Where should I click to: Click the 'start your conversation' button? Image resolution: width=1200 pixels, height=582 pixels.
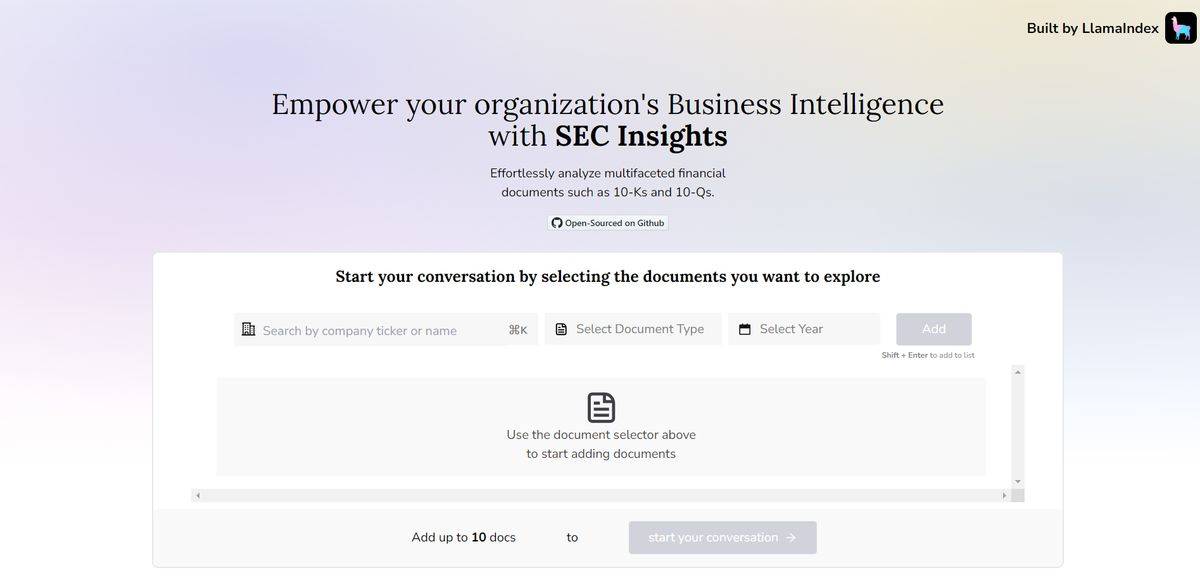click(x=723, y=537)
